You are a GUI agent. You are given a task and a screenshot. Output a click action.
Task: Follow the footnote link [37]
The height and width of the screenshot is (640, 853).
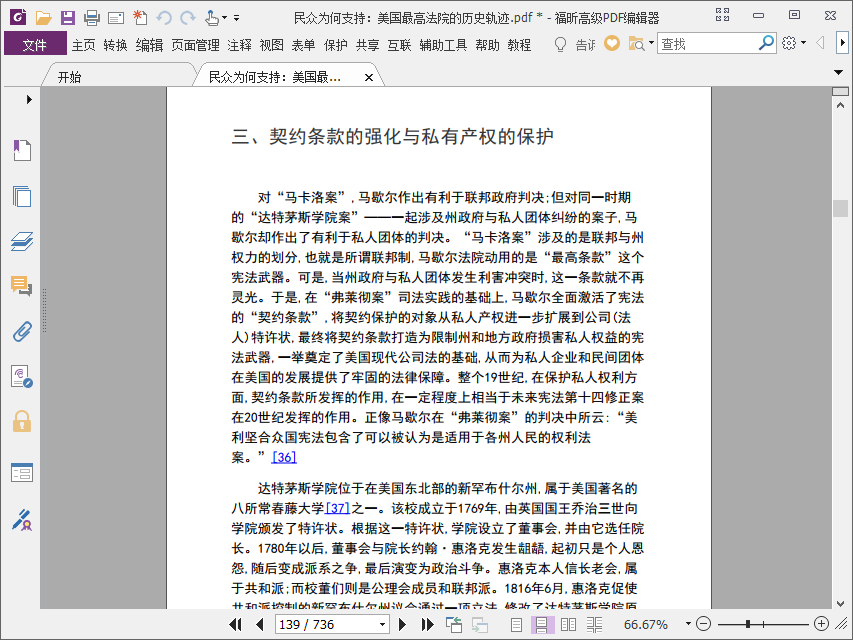(337, 508)
